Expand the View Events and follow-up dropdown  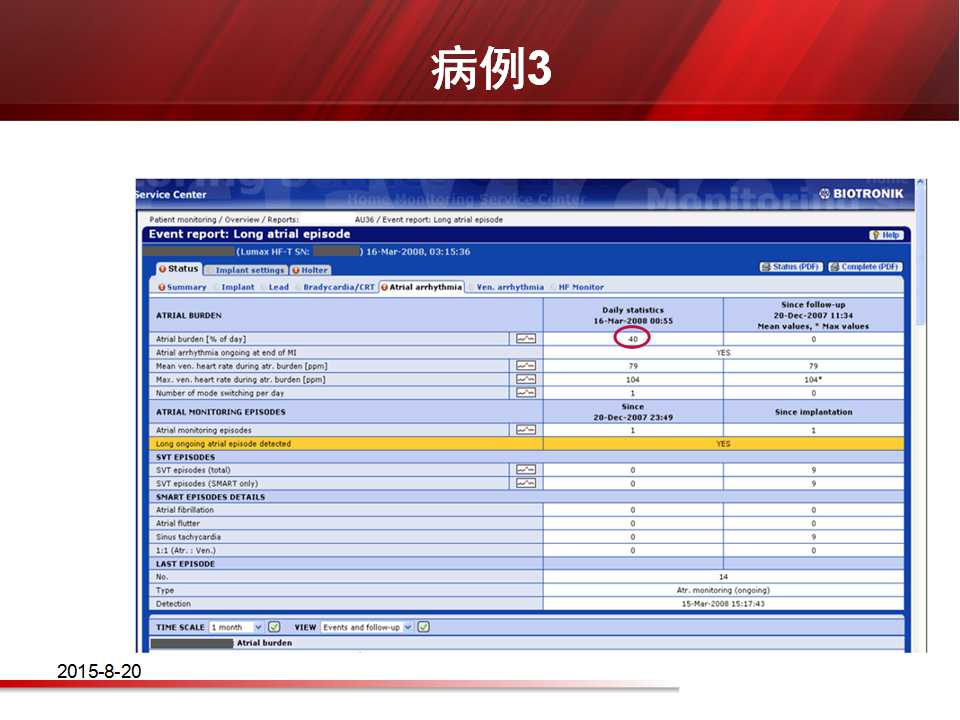pos(366,627)
